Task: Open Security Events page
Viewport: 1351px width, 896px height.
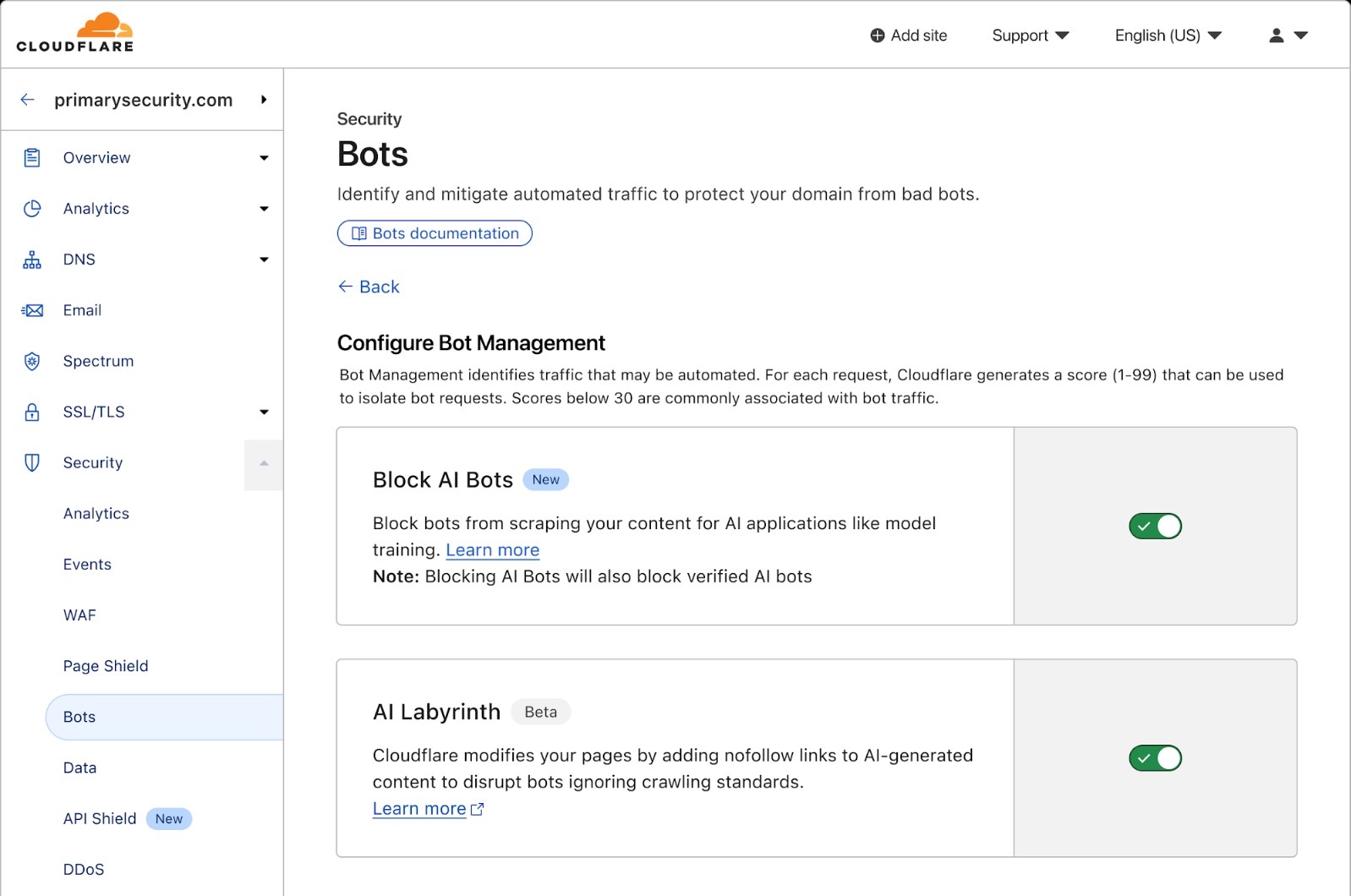Action: tap(87, 565)
